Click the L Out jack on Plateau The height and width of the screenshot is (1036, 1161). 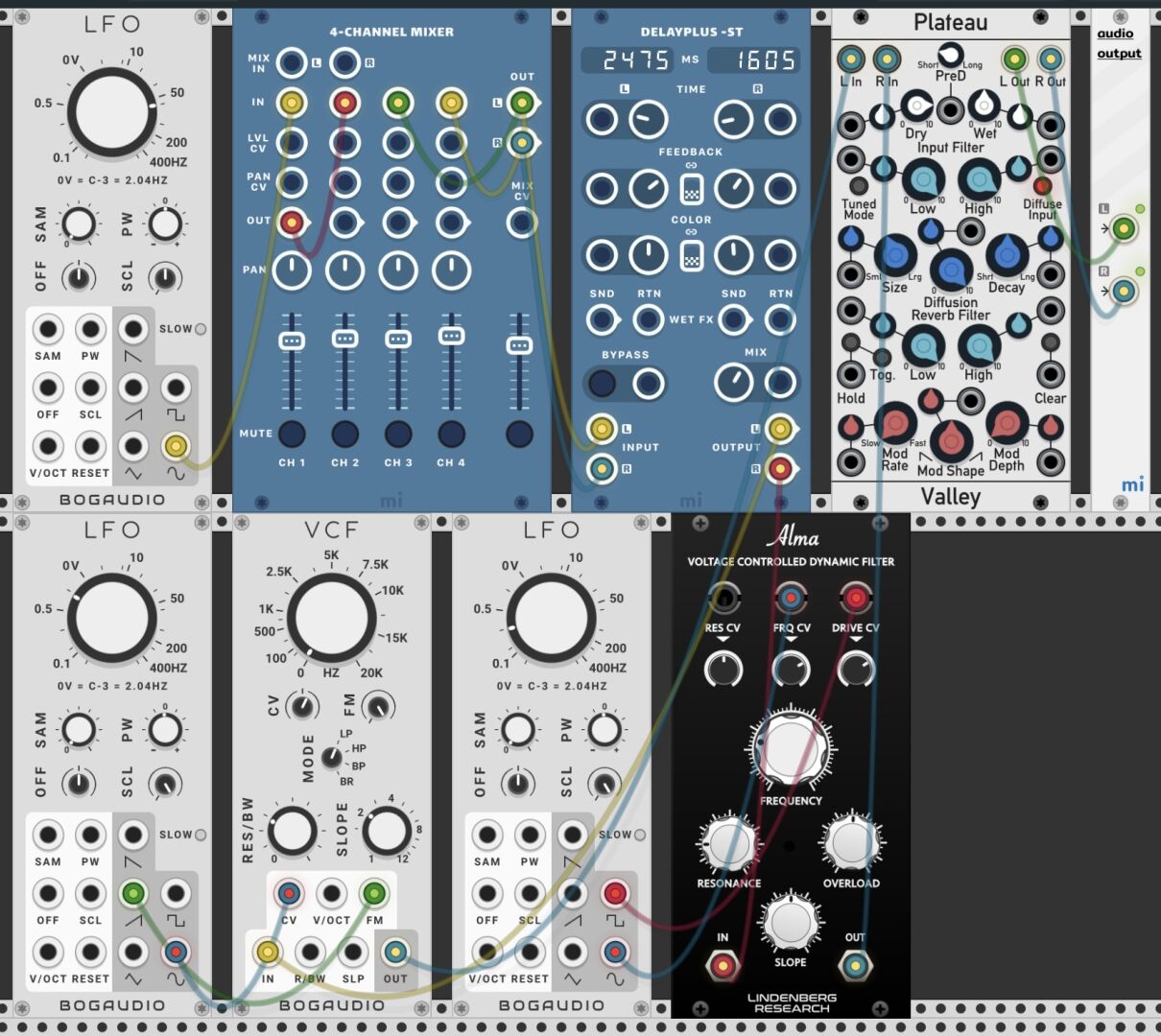[1014, 59]
